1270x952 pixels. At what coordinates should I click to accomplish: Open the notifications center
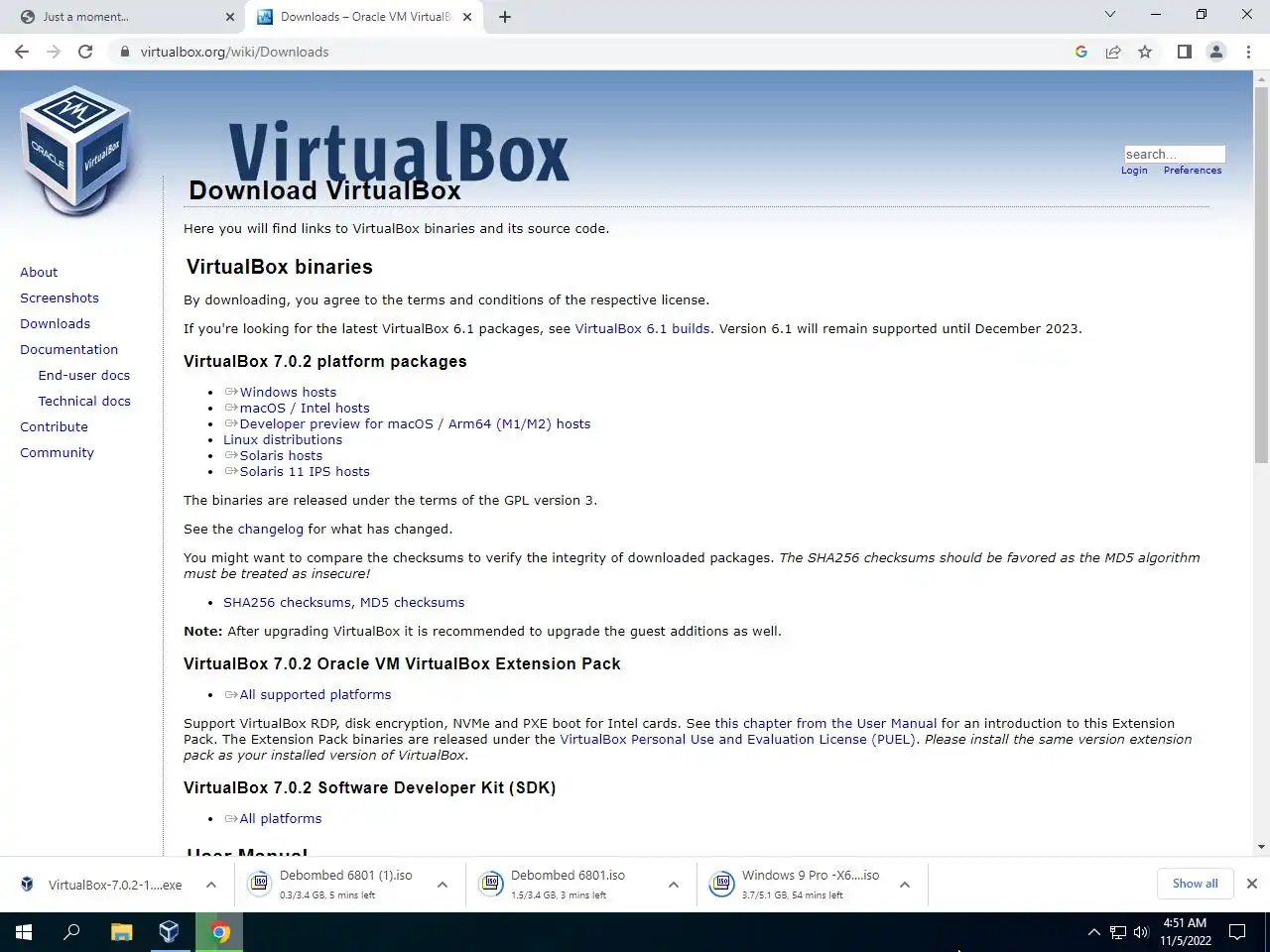click(1237, 932)
